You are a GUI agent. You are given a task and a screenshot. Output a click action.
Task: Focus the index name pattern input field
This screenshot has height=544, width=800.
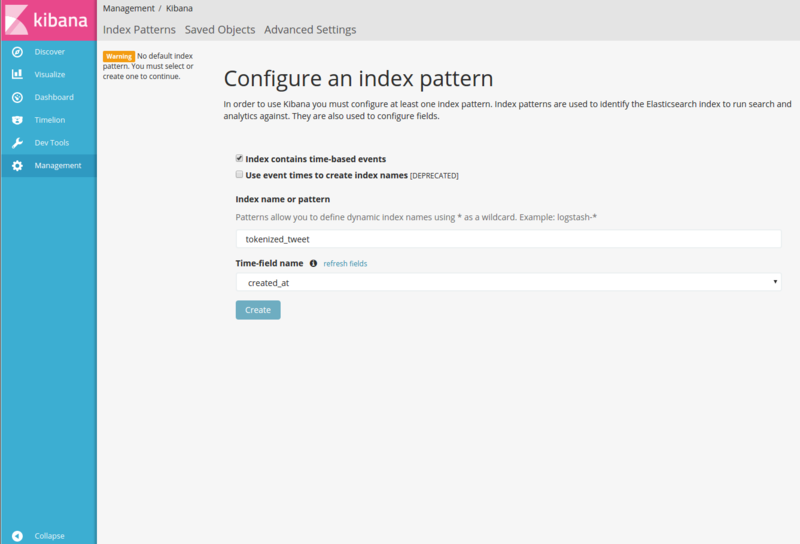click(x=509, y=239)
